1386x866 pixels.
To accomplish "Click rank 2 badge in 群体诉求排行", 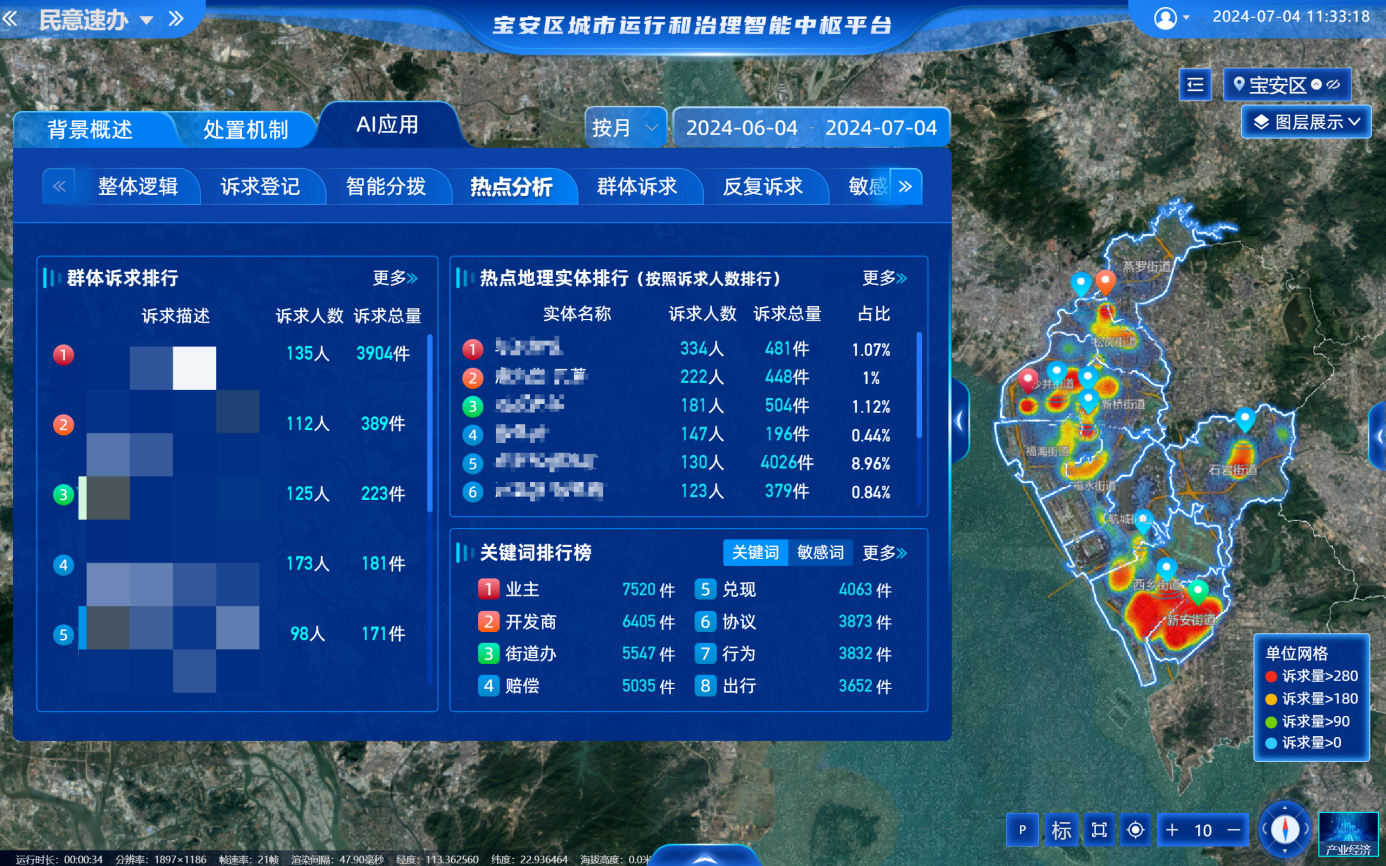I will (x=64, y=424).
